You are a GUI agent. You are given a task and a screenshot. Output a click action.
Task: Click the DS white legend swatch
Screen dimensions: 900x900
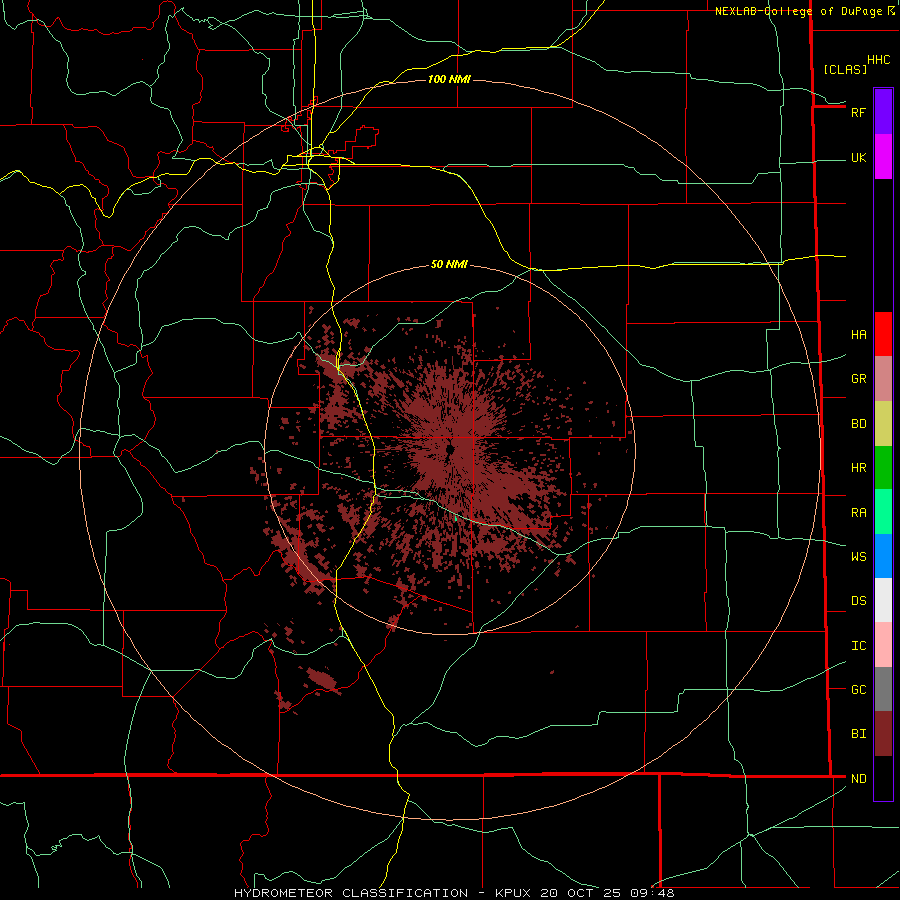point(883,600)
